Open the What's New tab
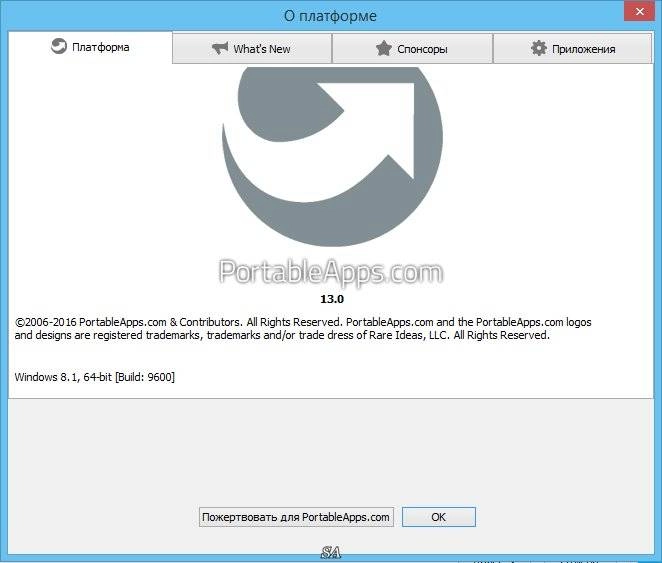Viewport: 662px width, 563px height. (252, 49)
